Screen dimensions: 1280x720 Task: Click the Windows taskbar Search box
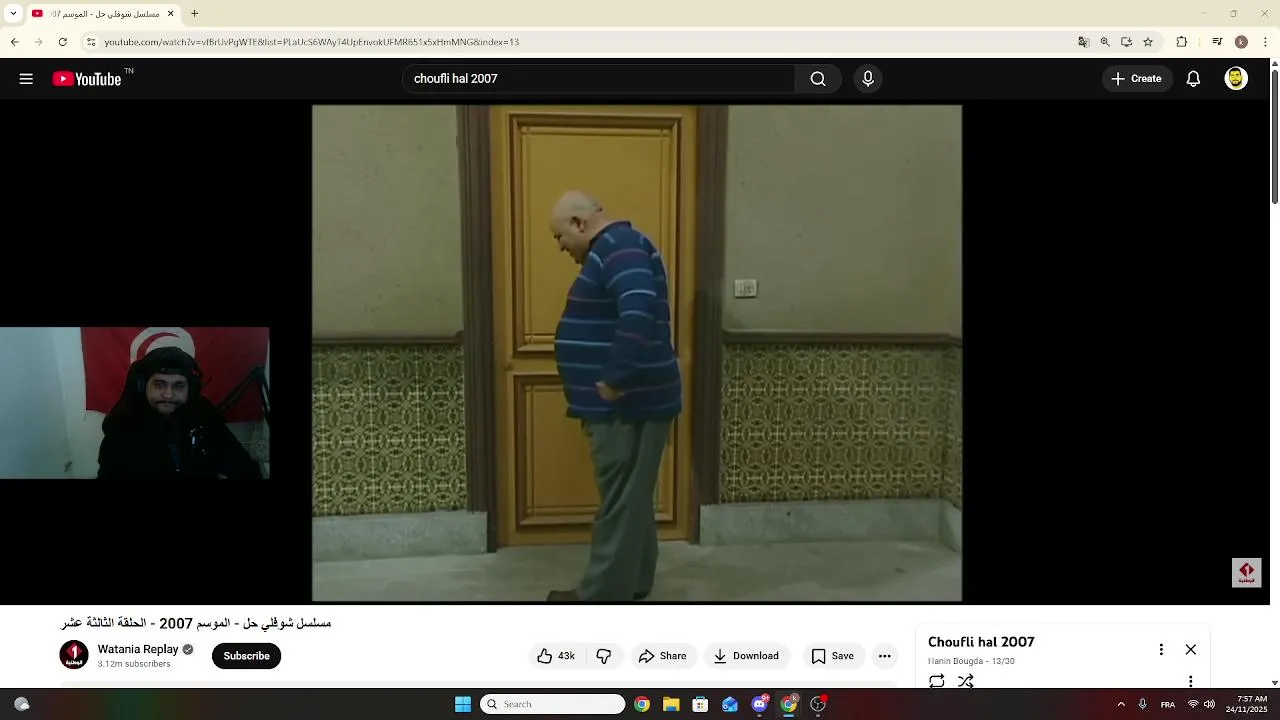553,704
